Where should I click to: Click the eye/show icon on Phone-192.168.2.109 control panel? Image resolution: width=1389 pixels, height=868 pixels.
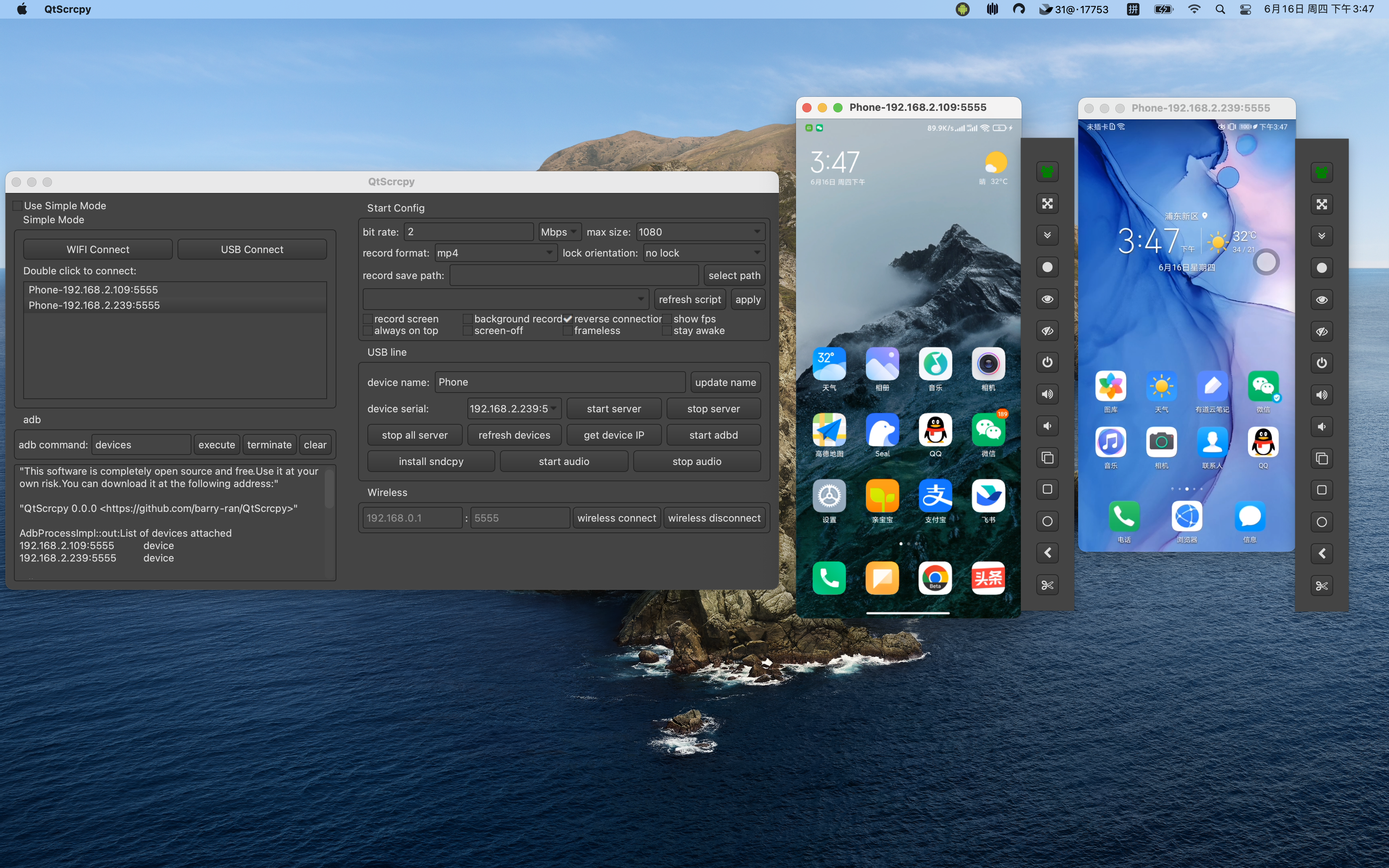pos(1047,299)
